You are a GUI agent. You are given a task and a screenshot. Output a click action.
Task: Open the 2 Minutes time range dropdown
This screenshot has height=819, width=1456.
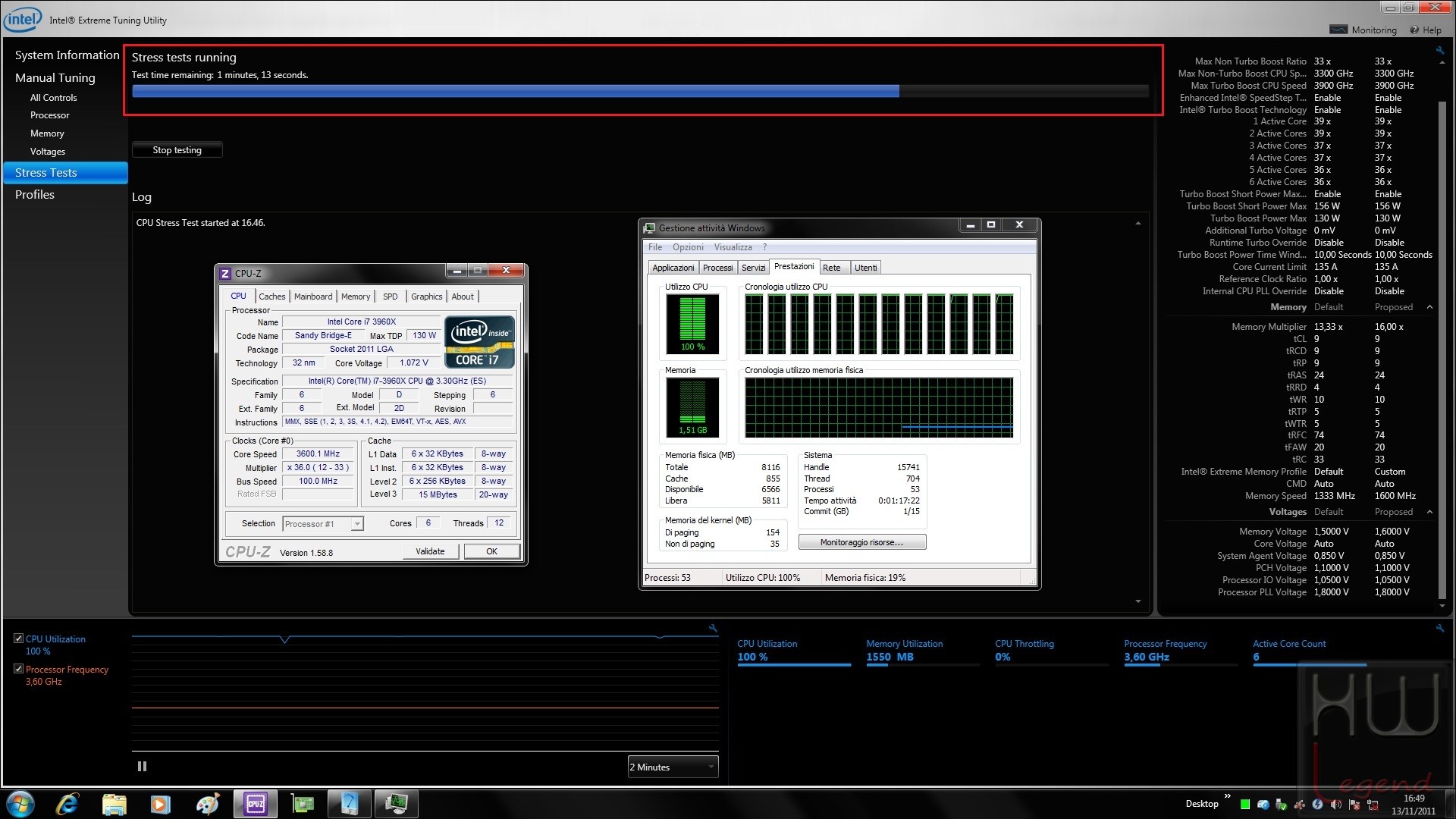[x=673, y=767]
